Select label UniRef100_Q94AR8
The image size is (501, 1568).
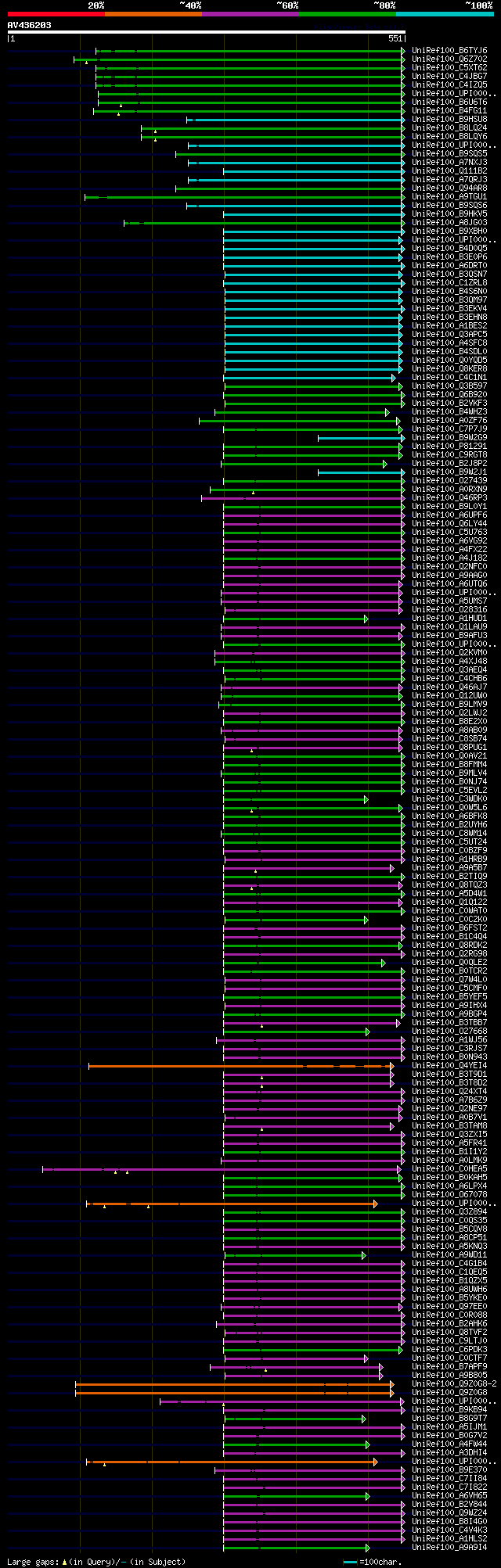(449, 188)
